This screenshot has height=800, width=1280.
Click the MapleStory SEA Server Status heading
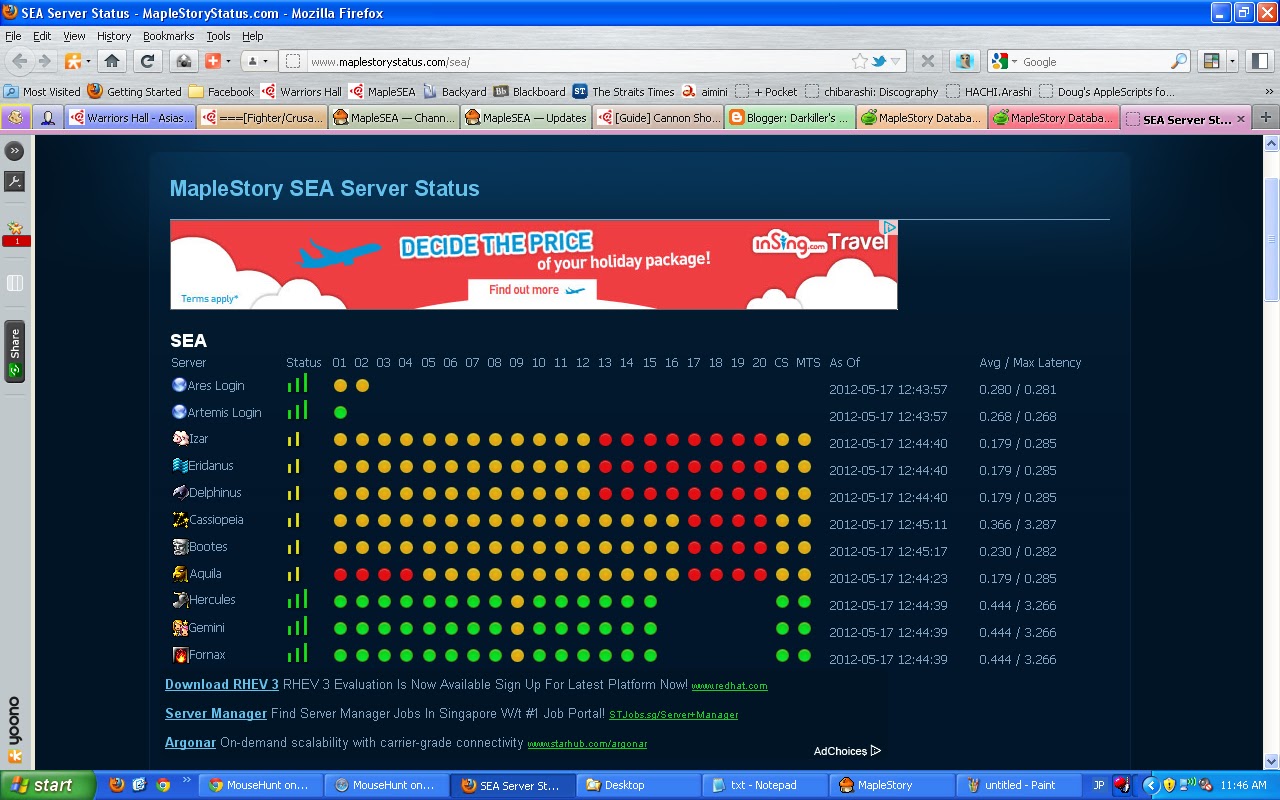pos(324,188)
